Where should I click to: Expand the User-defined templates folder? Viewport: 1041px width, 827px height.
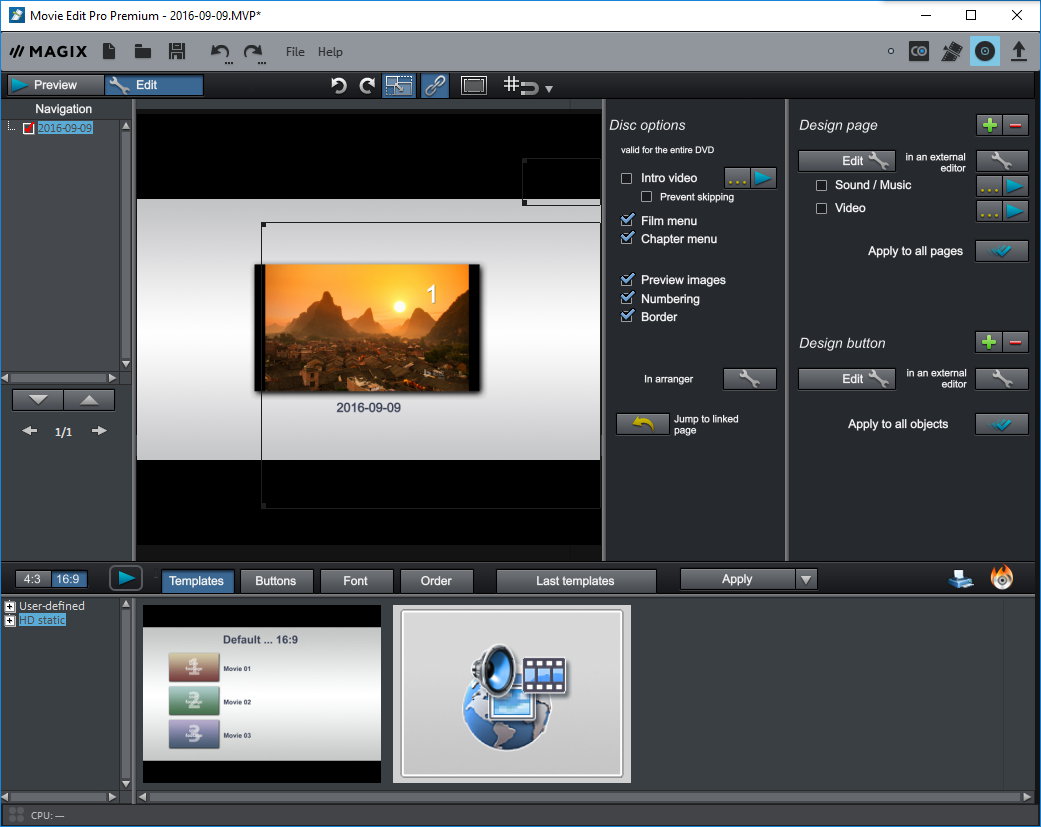[x=10, y=606]
